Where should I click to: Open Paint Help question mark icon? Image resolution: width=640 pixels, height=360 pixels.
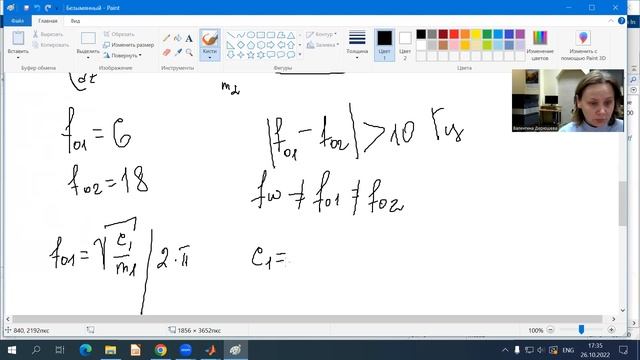point(621,20)
